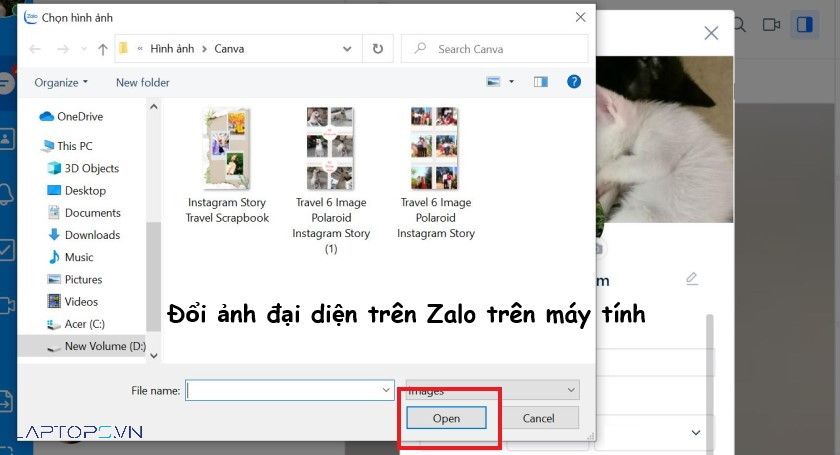840x455 pixels.
Task: Create a New folder
Action: point(142,83)
